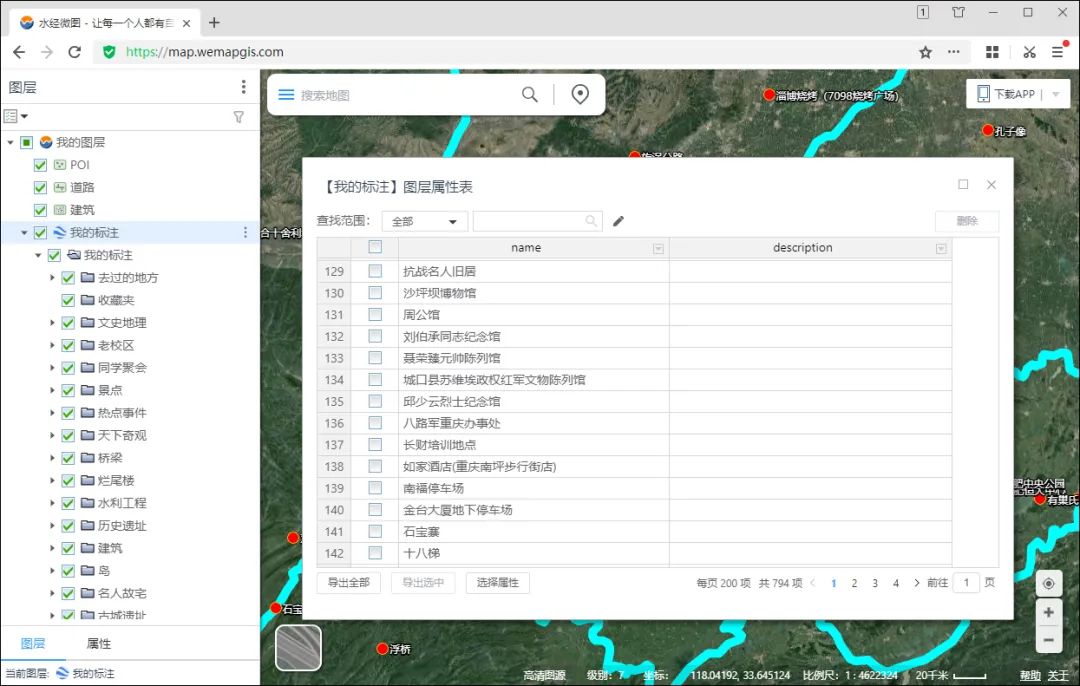Image resolution: width=1080 pixels, height=686 pixels.
Task: Click the zoom-in plus control on the map
Action: pyautogui.click(x=1048, y=612)
